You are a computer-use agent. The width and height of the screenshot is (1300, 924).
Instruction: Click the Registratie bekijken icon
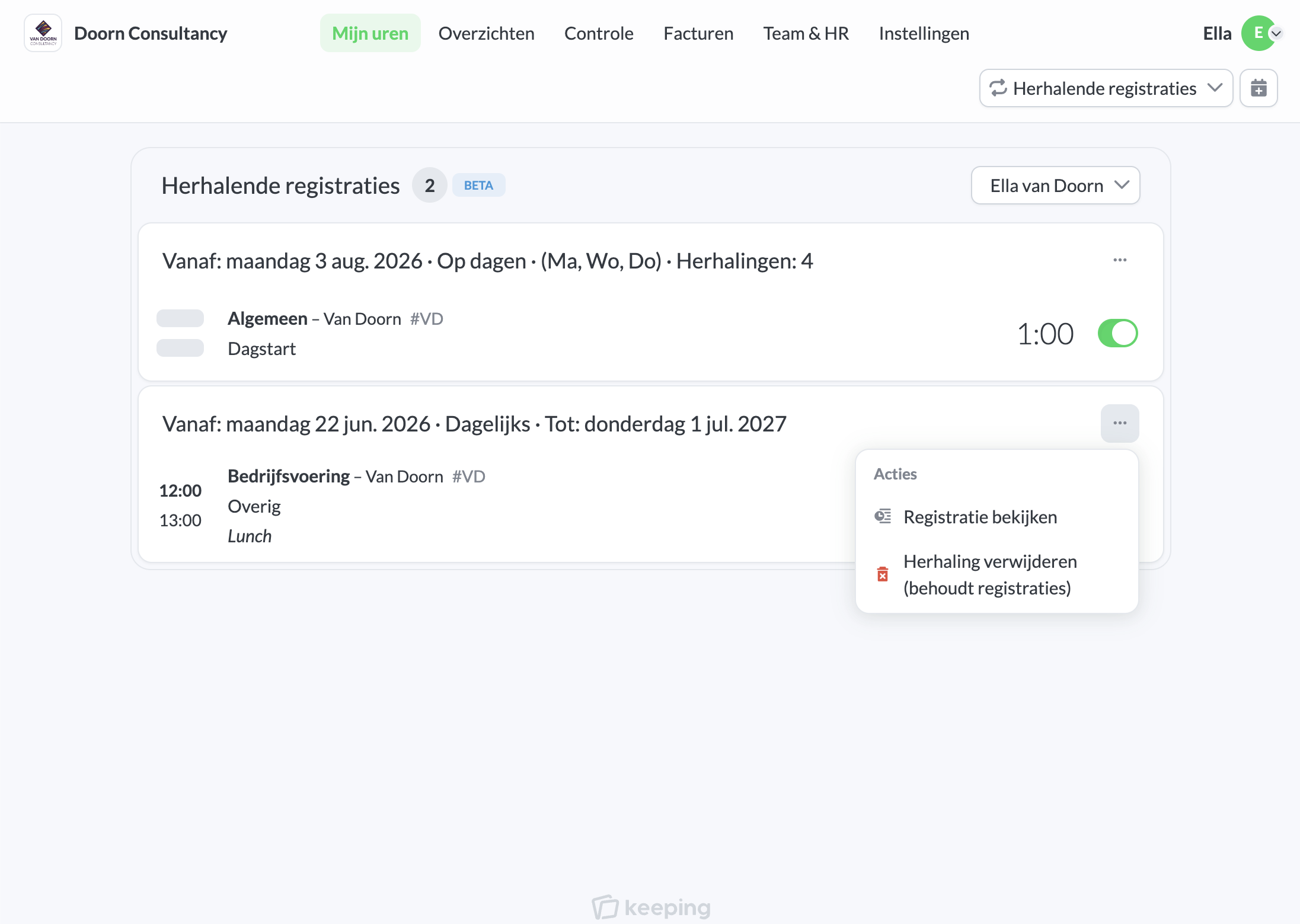[x=883, y=516]
